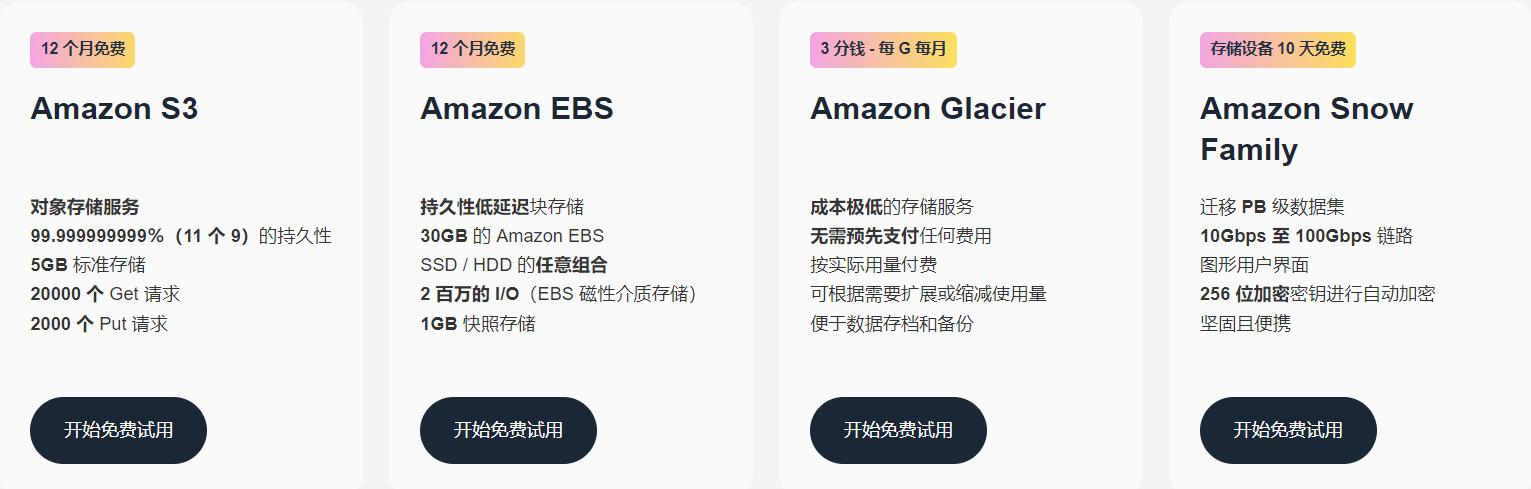Click the 存储设备 10 天免费 badge

(x=1277, y=49)
